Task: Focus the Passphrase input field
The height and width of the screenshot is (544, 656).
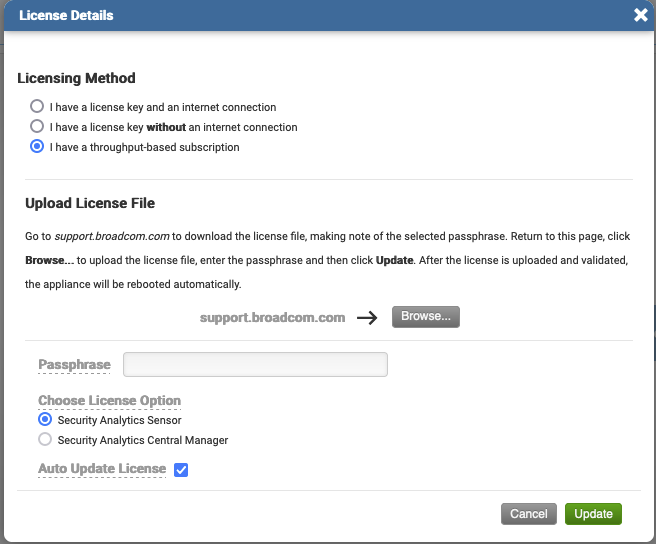Action: tap(255, 364)
